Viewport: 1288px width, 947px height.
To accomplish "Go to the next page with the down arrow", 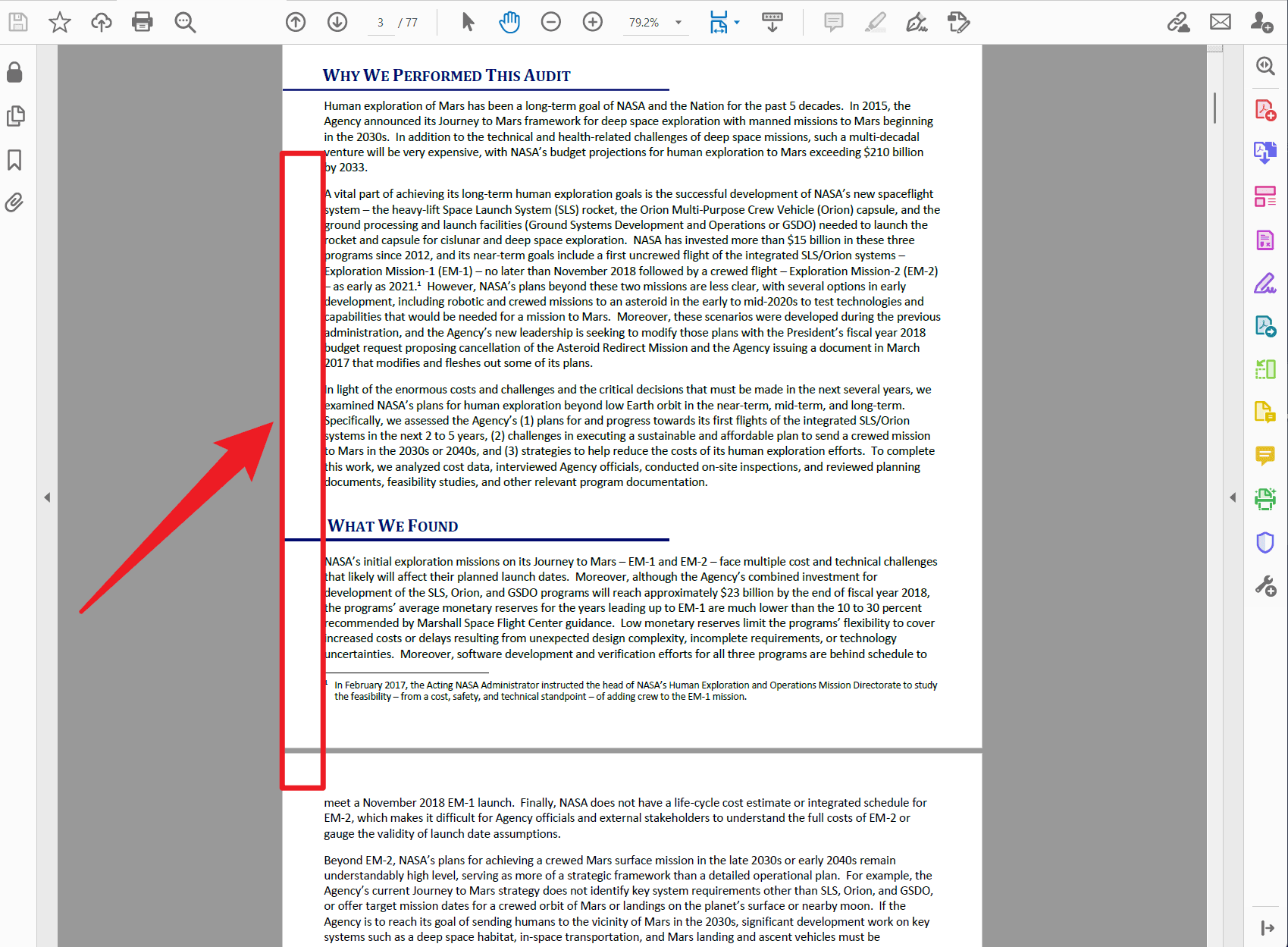I will pyautogui.click(x=337, y=22).
